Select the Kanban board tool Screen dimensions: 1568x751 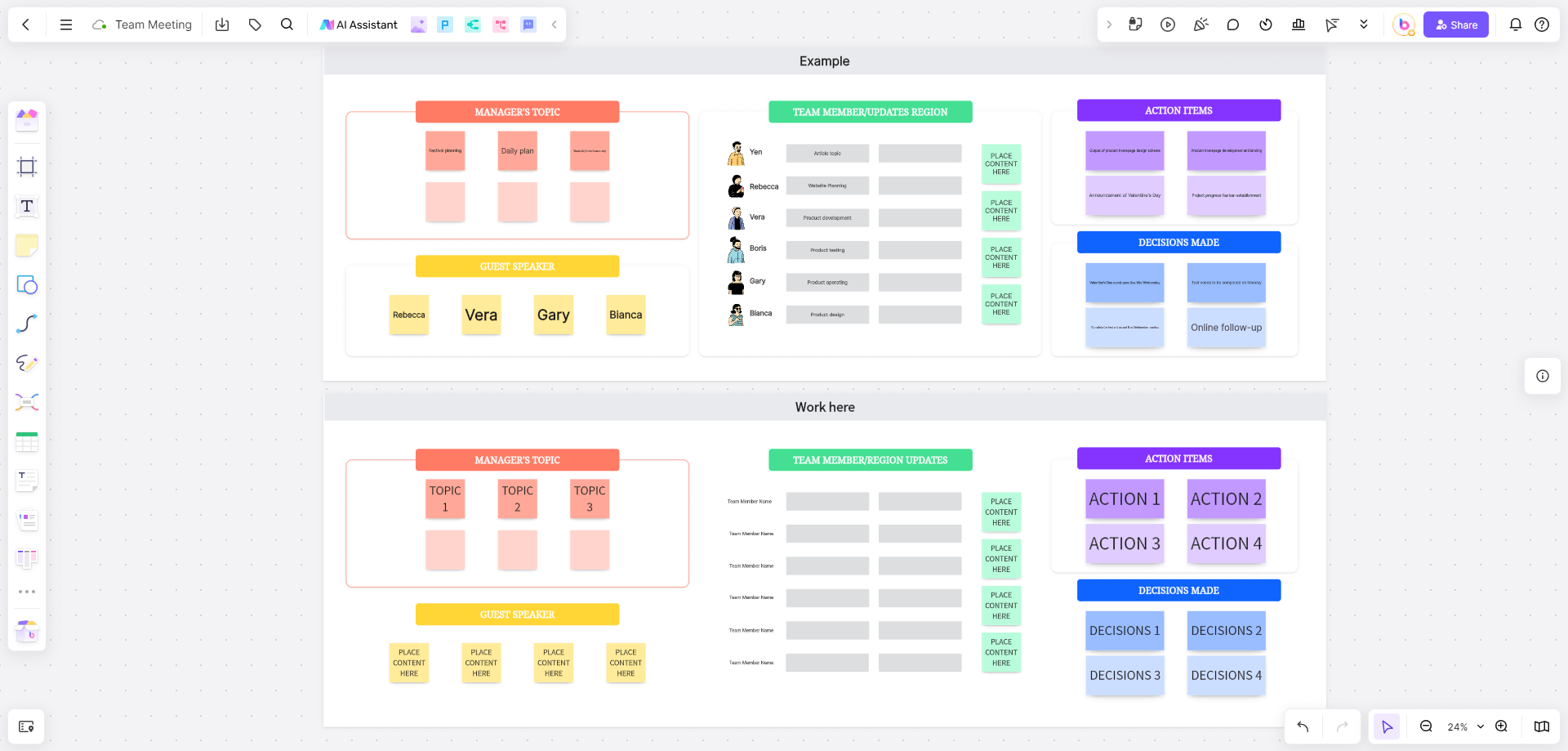[x=27, y=559]
